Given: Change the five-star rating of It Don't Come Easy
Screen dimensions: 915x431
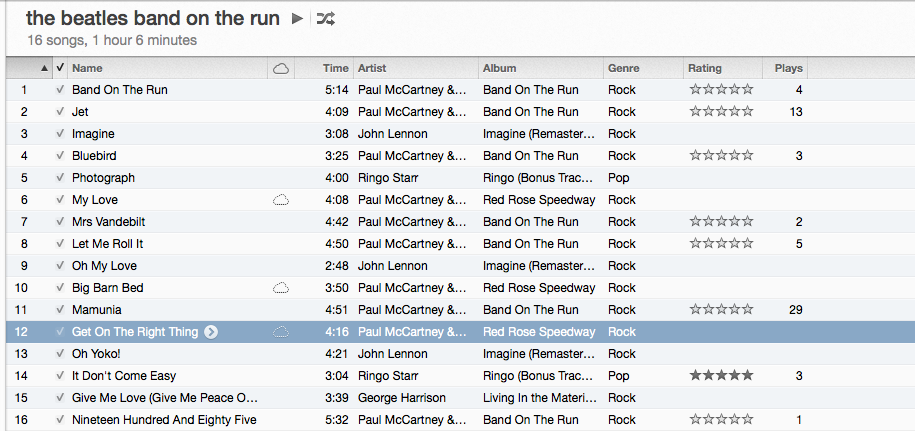Looking at the screenshot, I should point(721,376).
